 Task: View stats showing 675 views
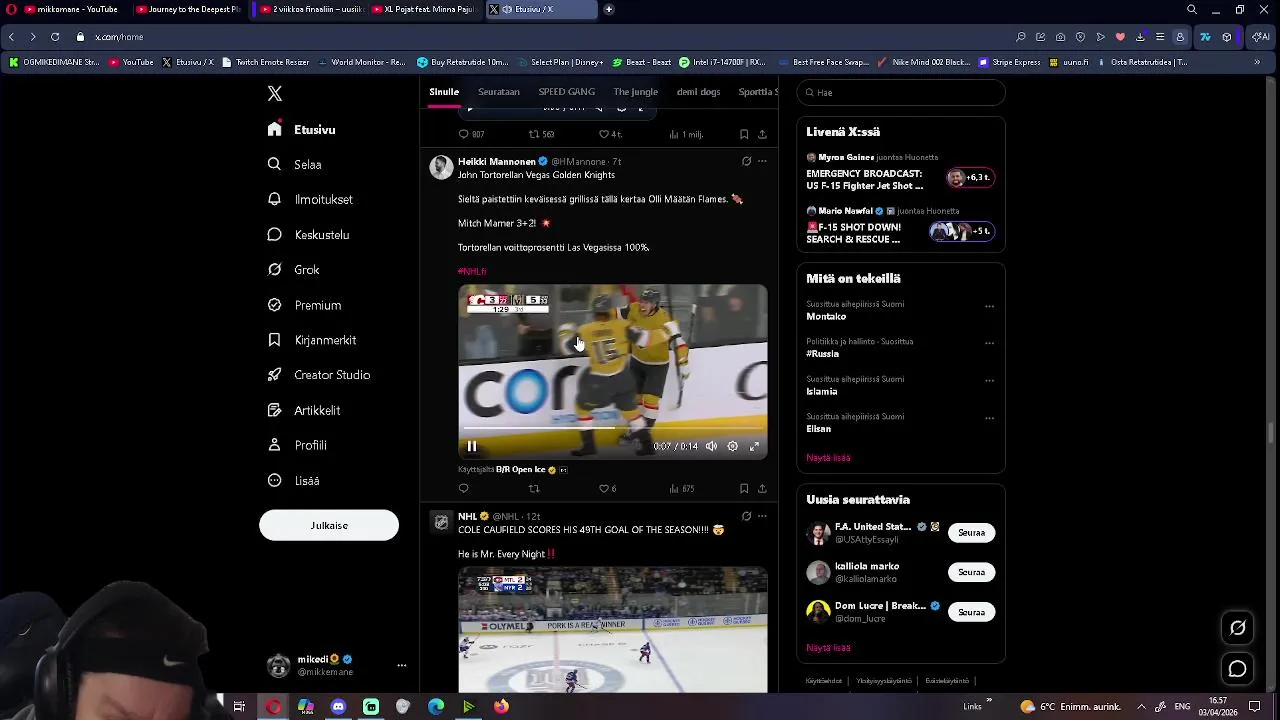coord(681,489)
